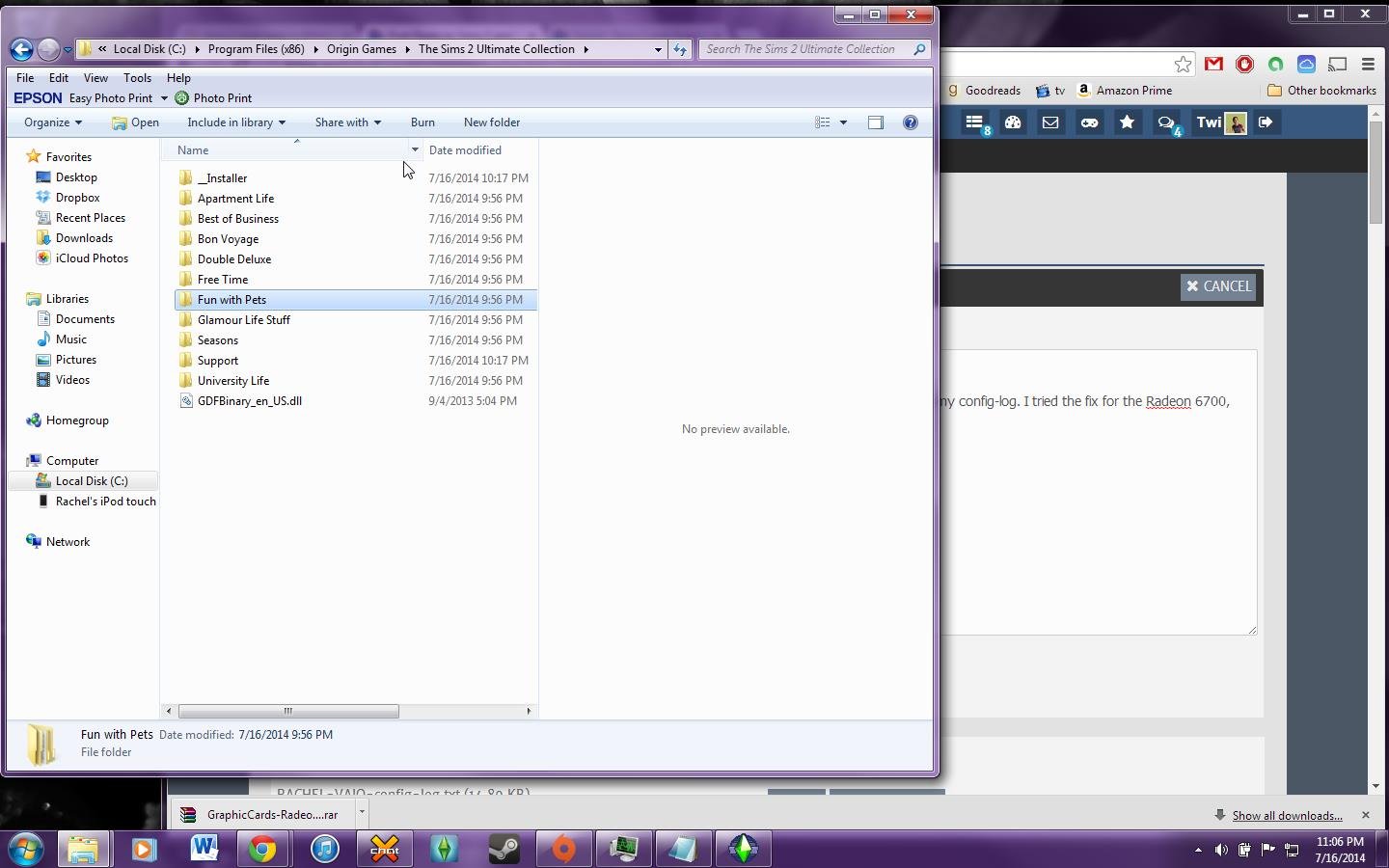The height and width of the screenshot is (868, 1389).
Task: Open the Explorer Help icon
Action: pos(910,122)
